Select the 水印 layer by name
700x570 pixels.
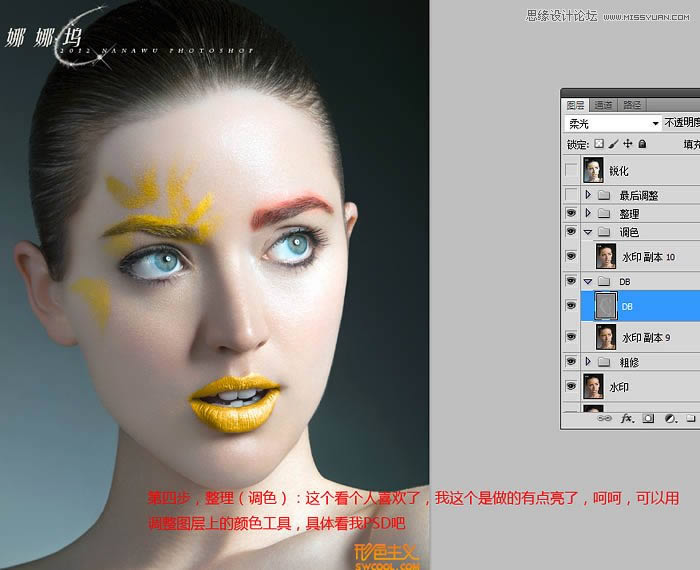tap(619, 387)
